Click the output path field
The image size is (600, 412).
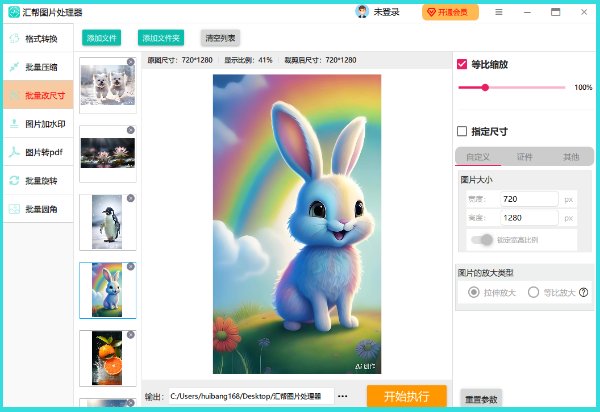coord(251,396)
